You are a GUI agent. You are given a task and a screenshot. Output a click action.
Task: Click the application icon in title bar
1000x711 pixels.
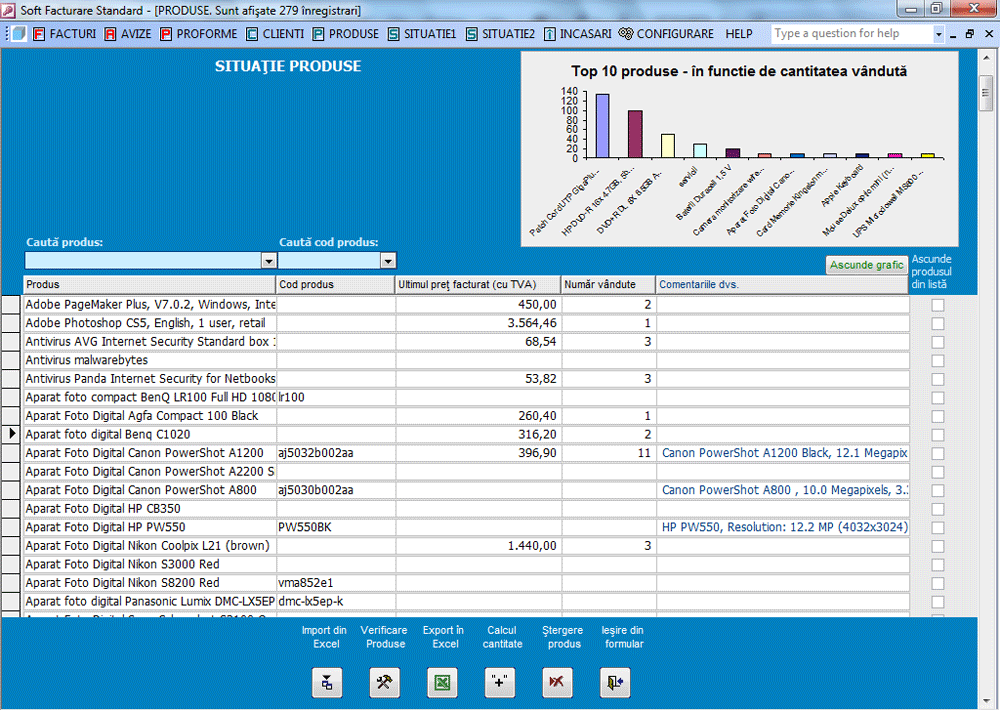(8, 10)
